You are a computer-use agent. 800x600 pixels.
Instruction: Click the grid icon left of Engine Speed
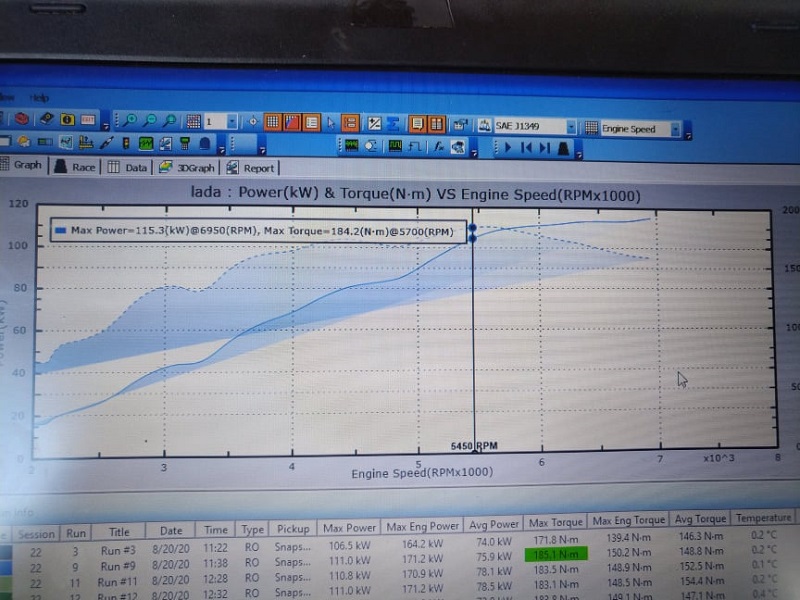[x=591, y=128]
